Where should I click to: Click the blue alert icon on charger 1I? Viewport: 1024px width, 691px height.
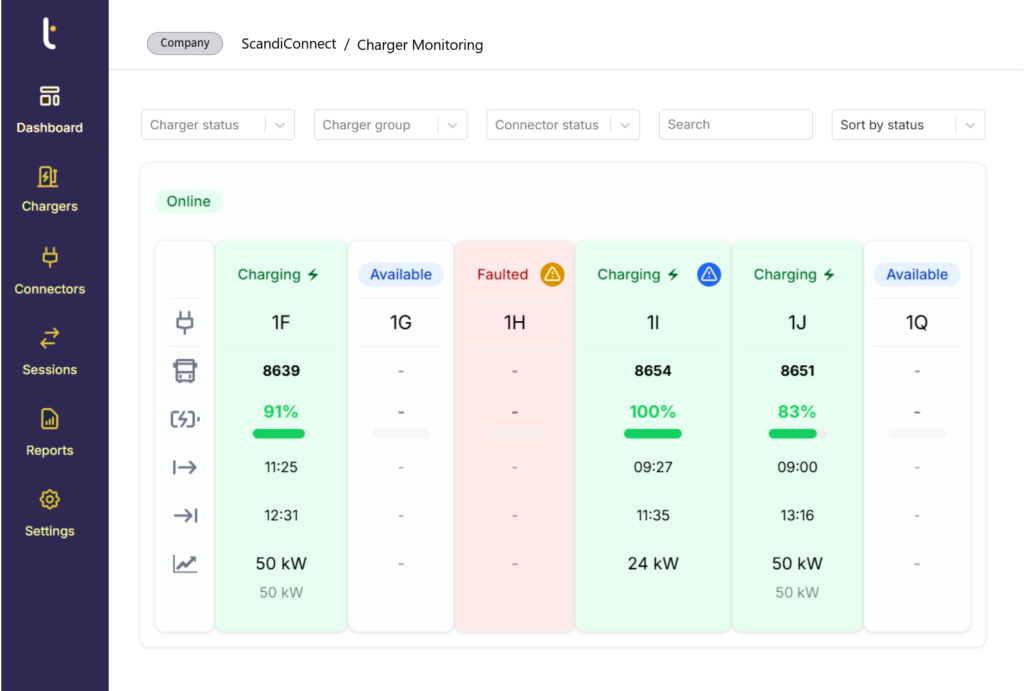pos(708,274)
